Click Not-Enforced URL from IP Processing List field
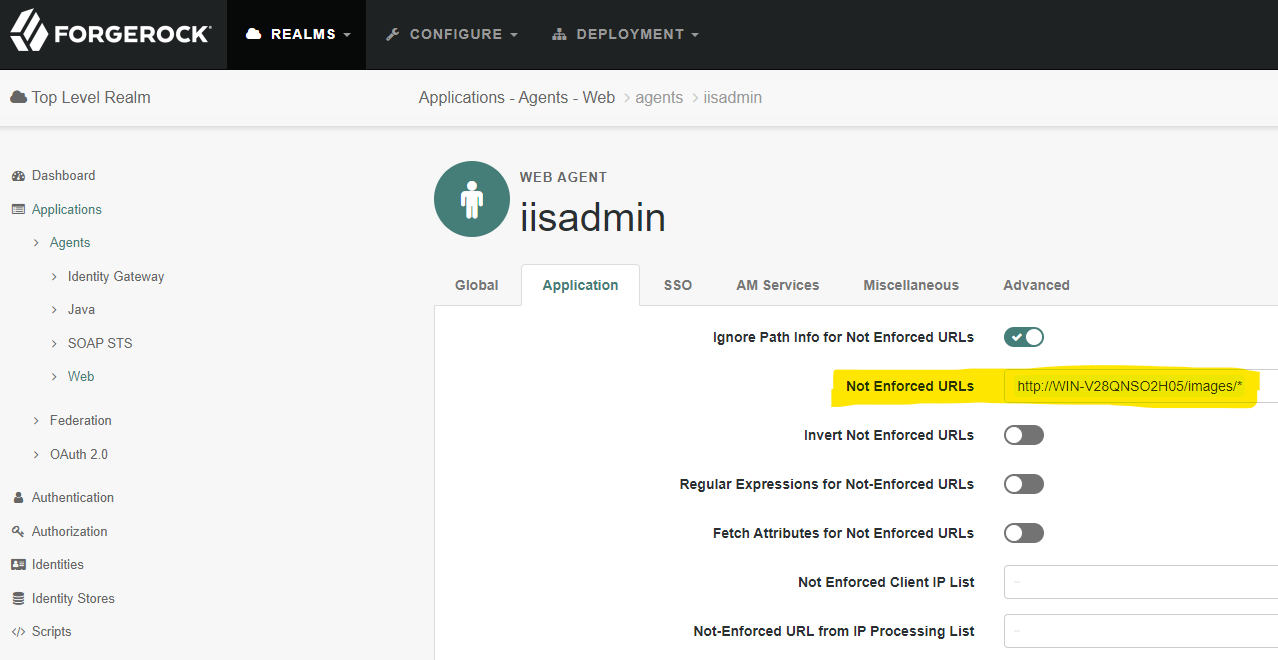The height and width of the screenshot is (660, 1278). pyautogui.click(x=1141, y=631)
